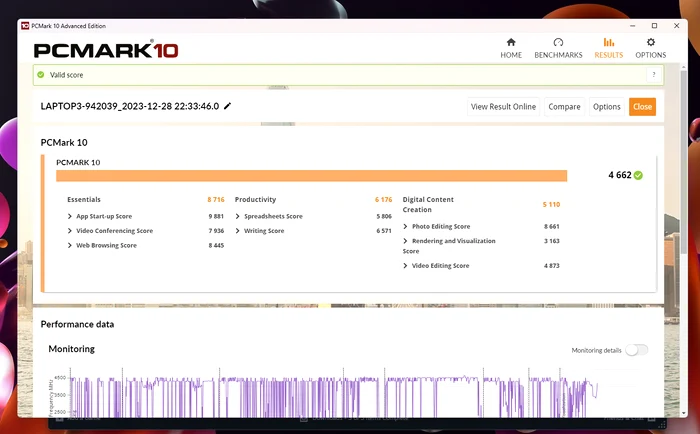The image size is (700, 434).
Task: Click the Monitoring heading
Action: (x=71, y=349)
